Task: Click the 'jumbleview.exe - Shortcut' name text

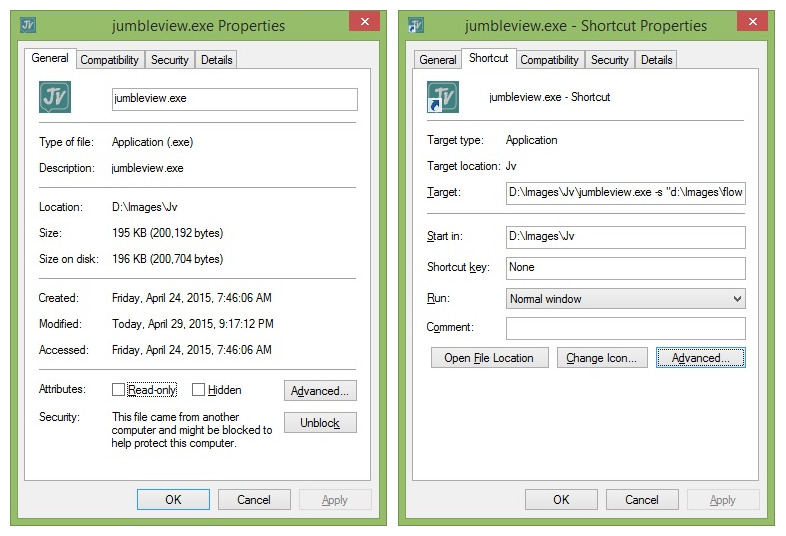Action: 549,97
